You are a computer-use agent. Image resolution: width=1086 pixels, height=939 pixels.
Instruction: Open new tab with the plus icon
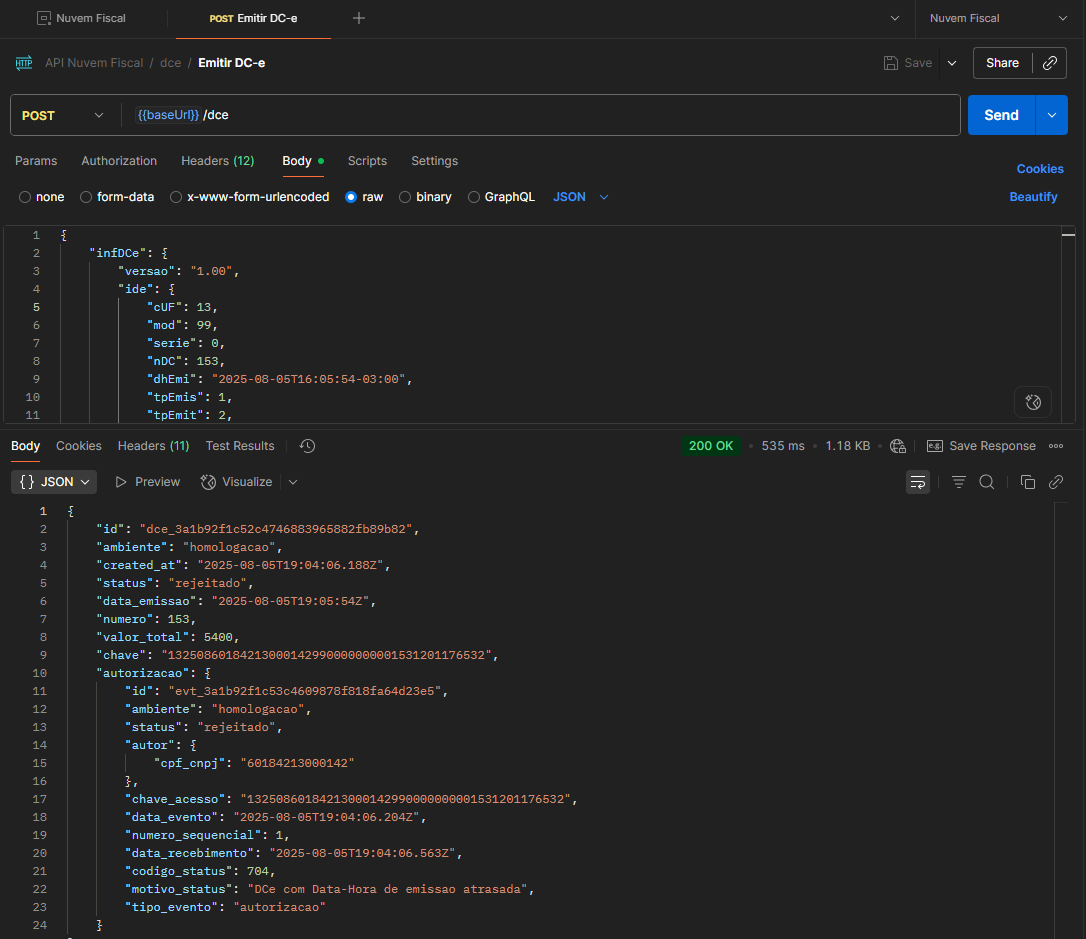[359, 18]
